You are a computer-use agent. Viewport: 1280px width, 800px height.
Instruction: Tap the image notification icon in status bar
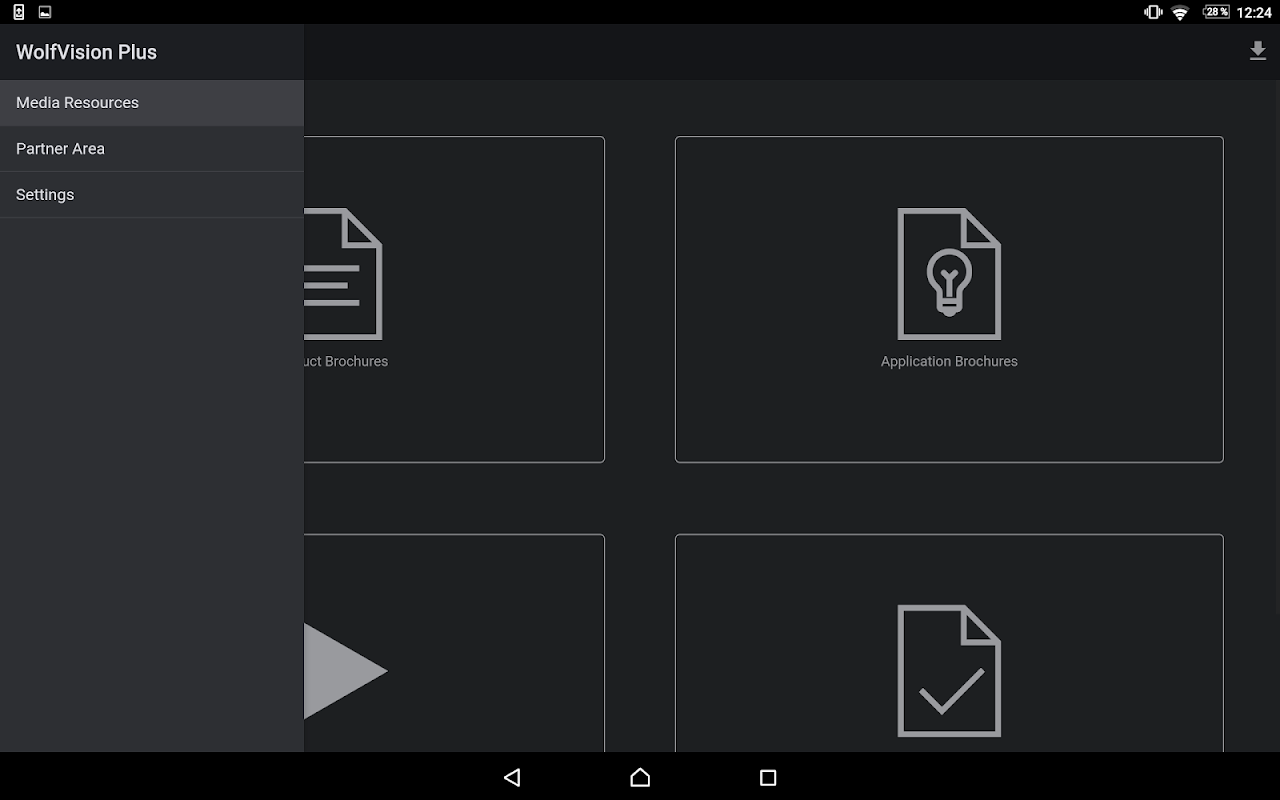[45, 13]
